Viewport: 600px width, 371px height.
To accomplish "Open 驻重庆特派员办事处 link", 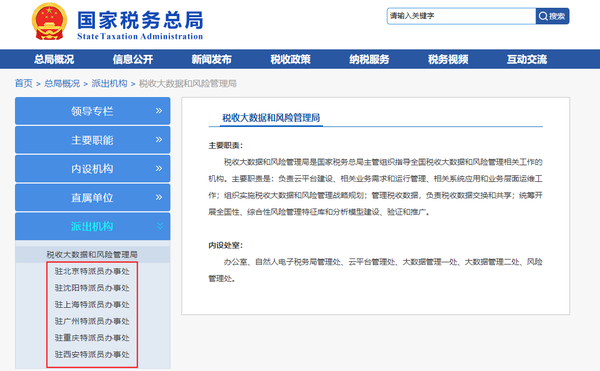I will coord(92,338).
